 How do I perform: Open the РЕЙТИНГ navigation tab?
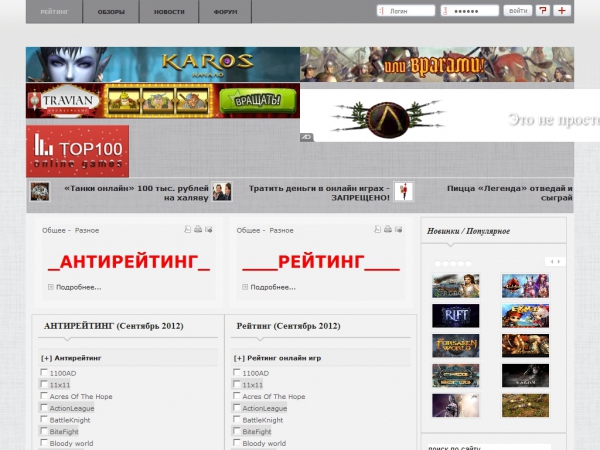pos(54,12)
